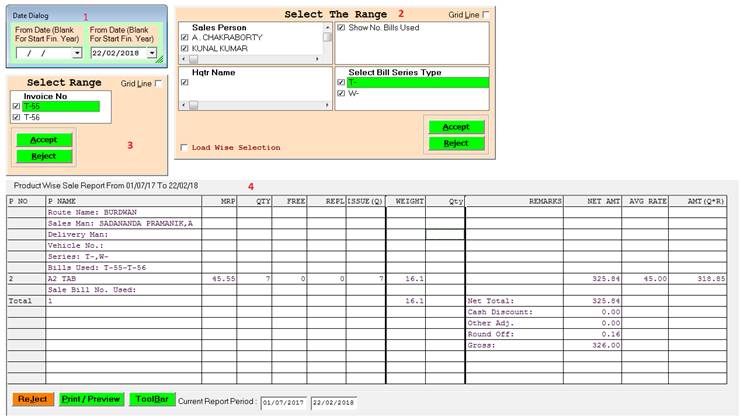Open the ToolBar button at bottom
This screenshot has width=740, height=418.
click(152, 399)
